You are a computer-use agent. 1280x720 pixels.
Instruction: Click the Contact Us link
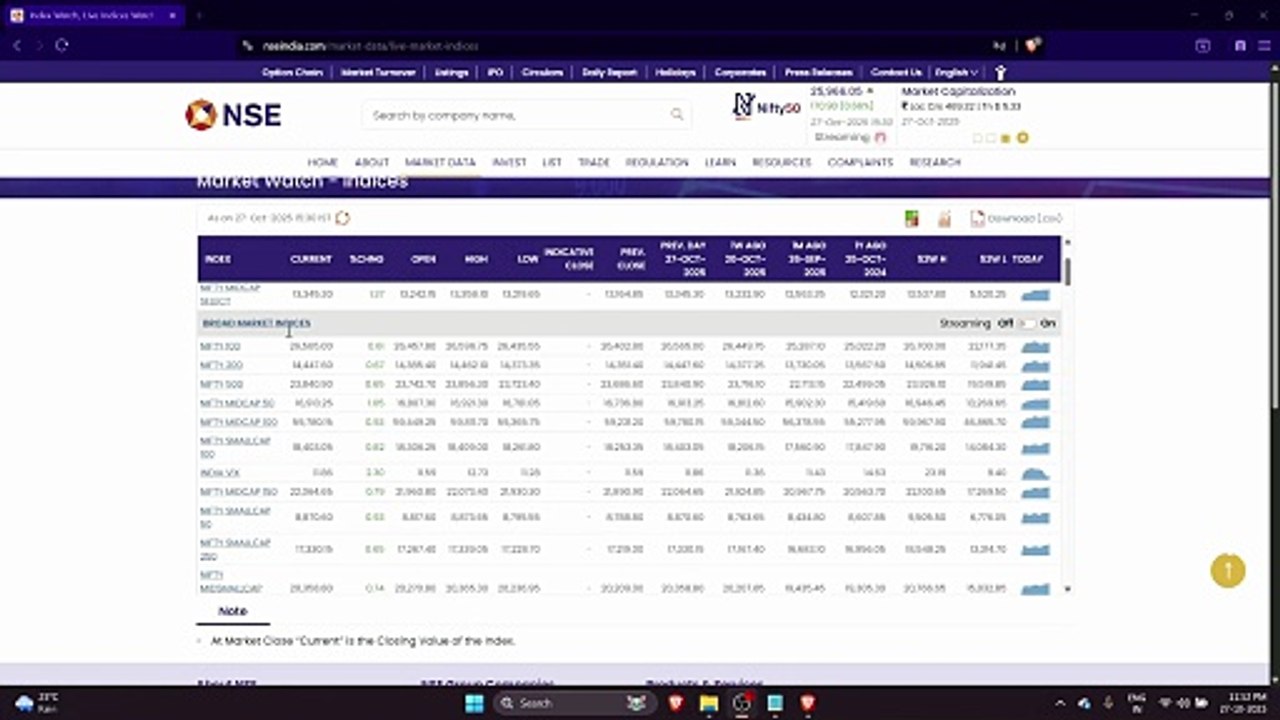pyautogui.click(x=896, y=72)
